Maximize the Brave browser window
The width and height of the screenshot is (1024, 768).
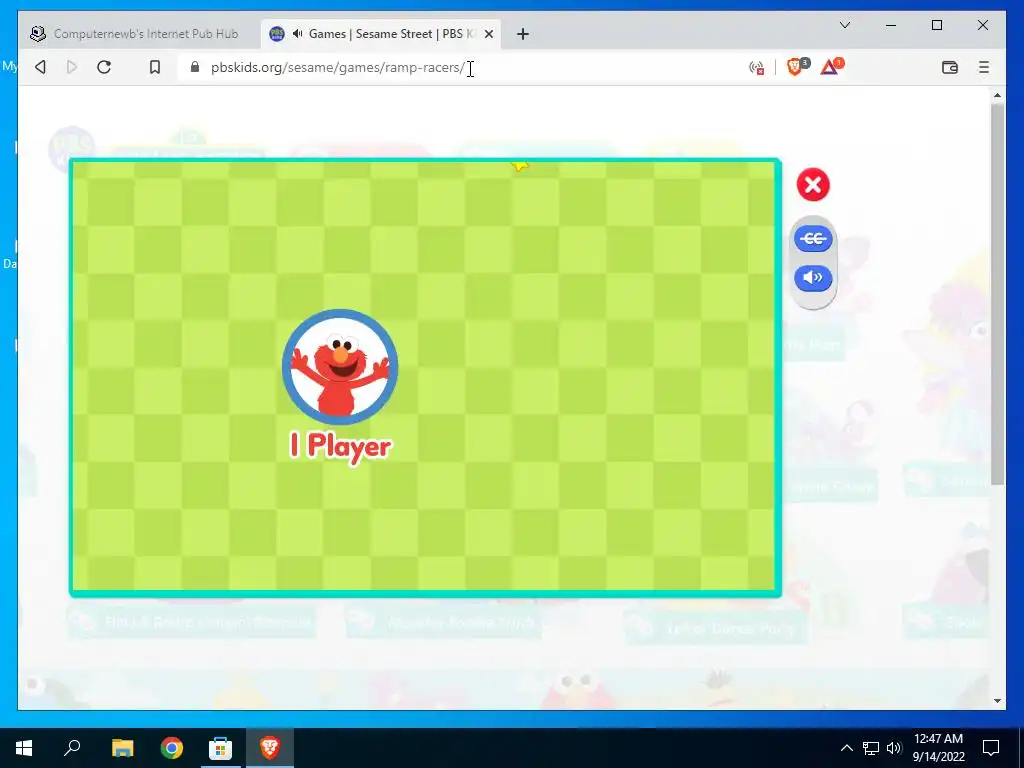click(x=936, y=25)
